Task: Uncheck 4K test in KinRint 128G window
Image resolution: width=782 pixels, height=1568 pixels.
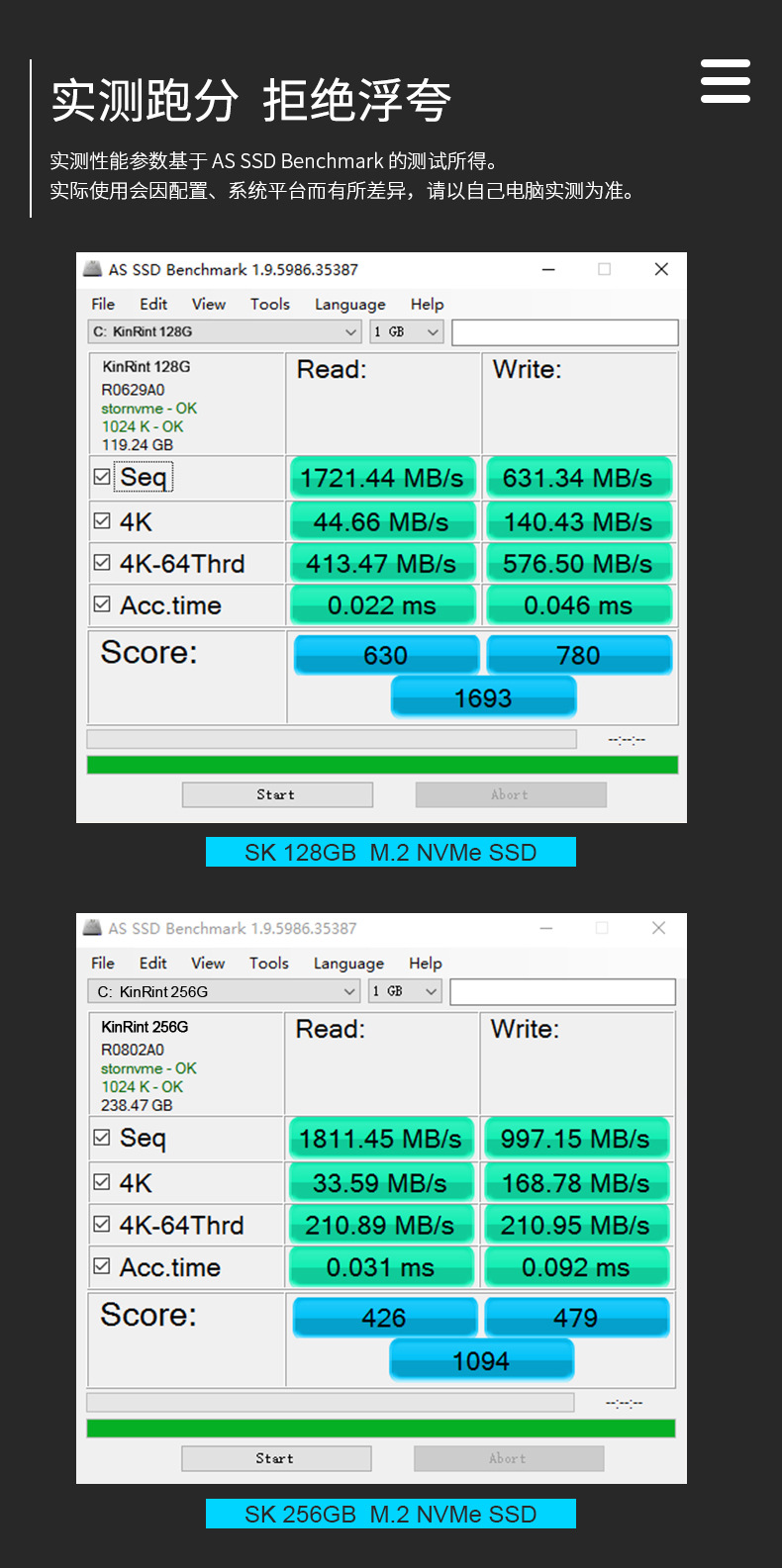Action: 102,520
